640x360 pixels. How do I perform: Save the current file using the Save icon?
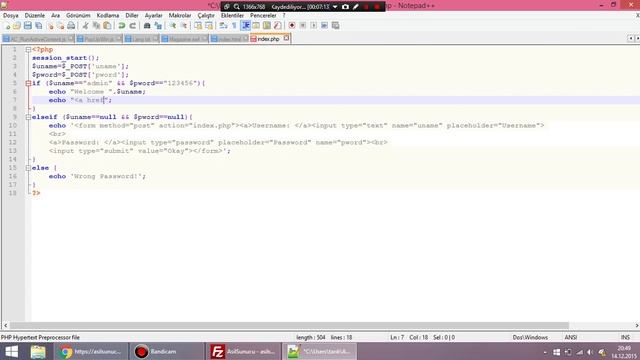tap(28, 26)
